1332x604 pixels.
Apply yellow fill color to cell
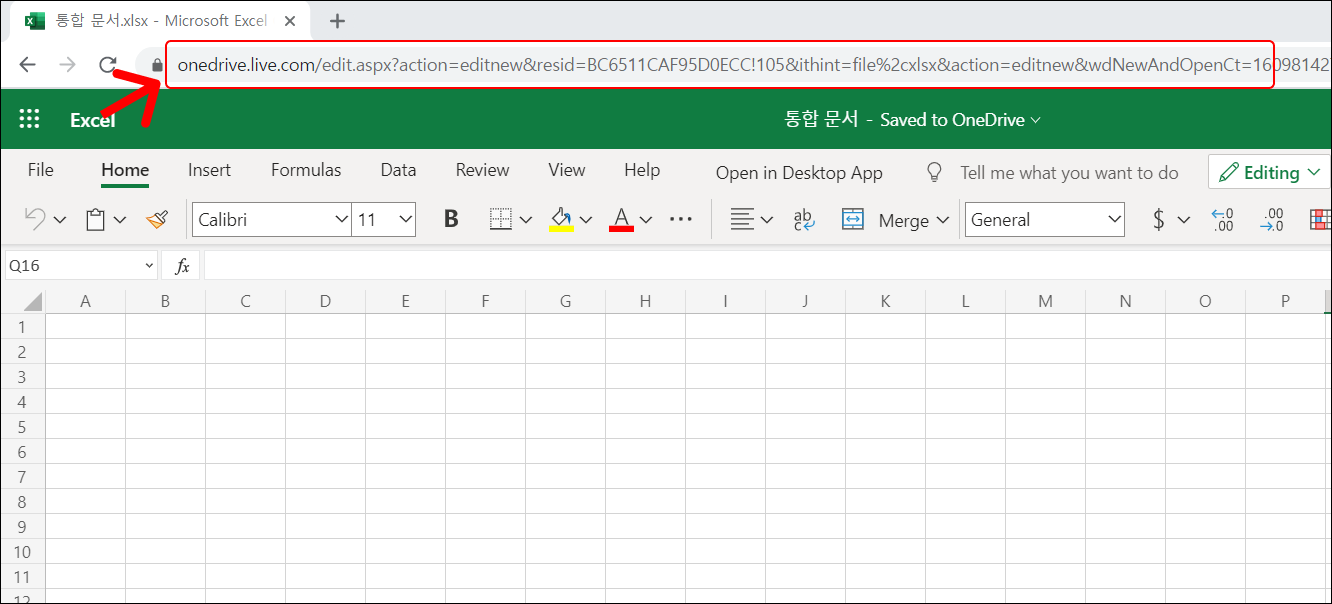[561, 220]
